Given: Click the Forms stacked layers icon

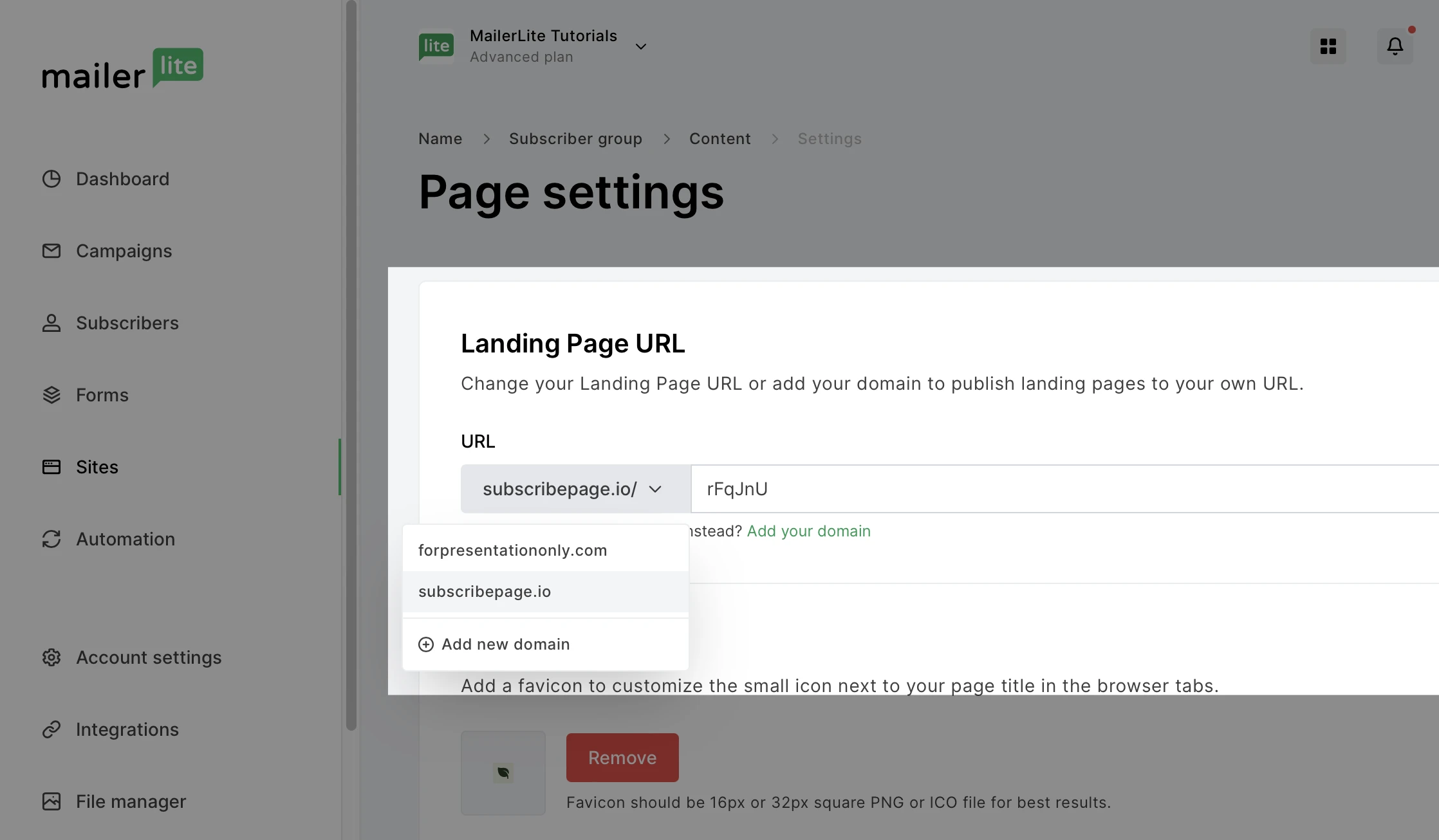Looking at the screenshot, I should 51,395.
